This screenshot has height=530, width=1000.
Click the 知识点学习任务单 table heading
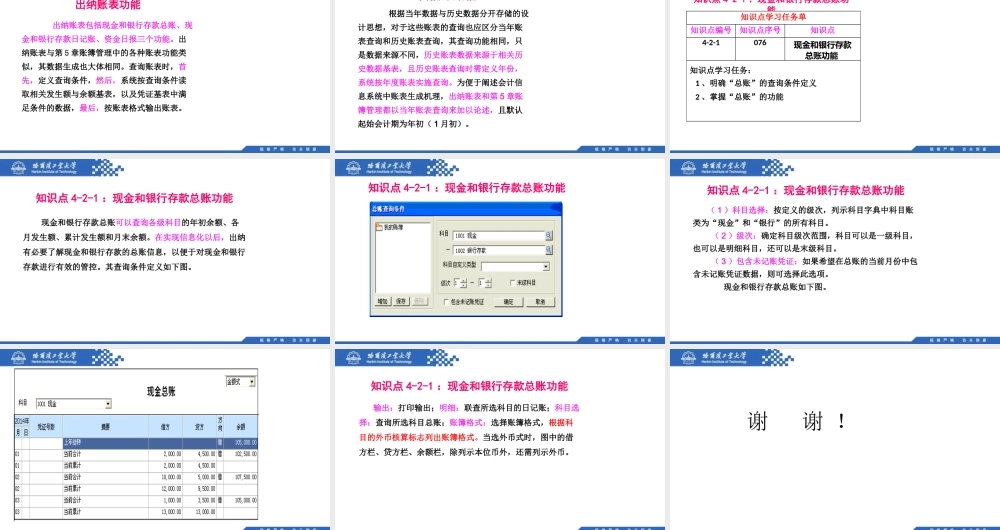(x=773, y=17)
